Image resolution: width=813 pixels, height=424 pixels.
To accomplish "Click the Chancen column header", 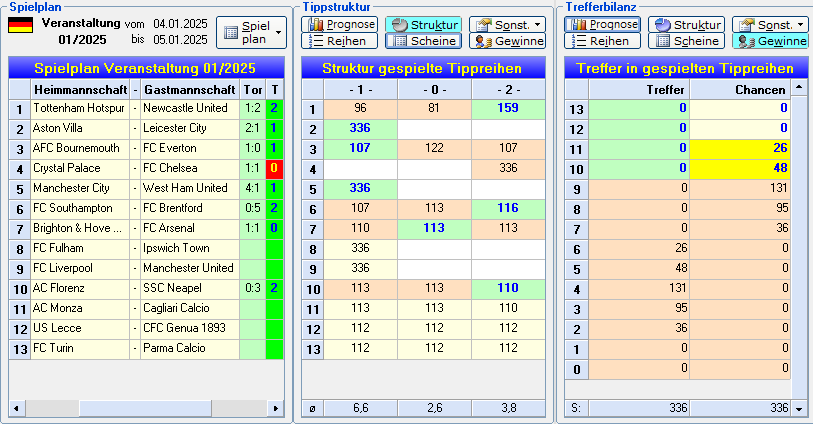I will pyautogui.click(x=740, y=90).
